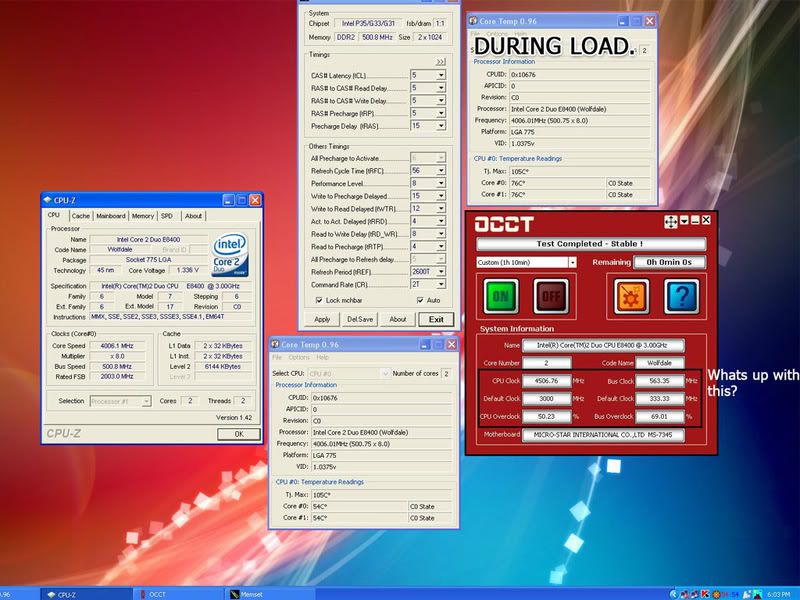Switch to the SPD tab in CPU-Z
800x600 pixels.
tap(167, 216)
